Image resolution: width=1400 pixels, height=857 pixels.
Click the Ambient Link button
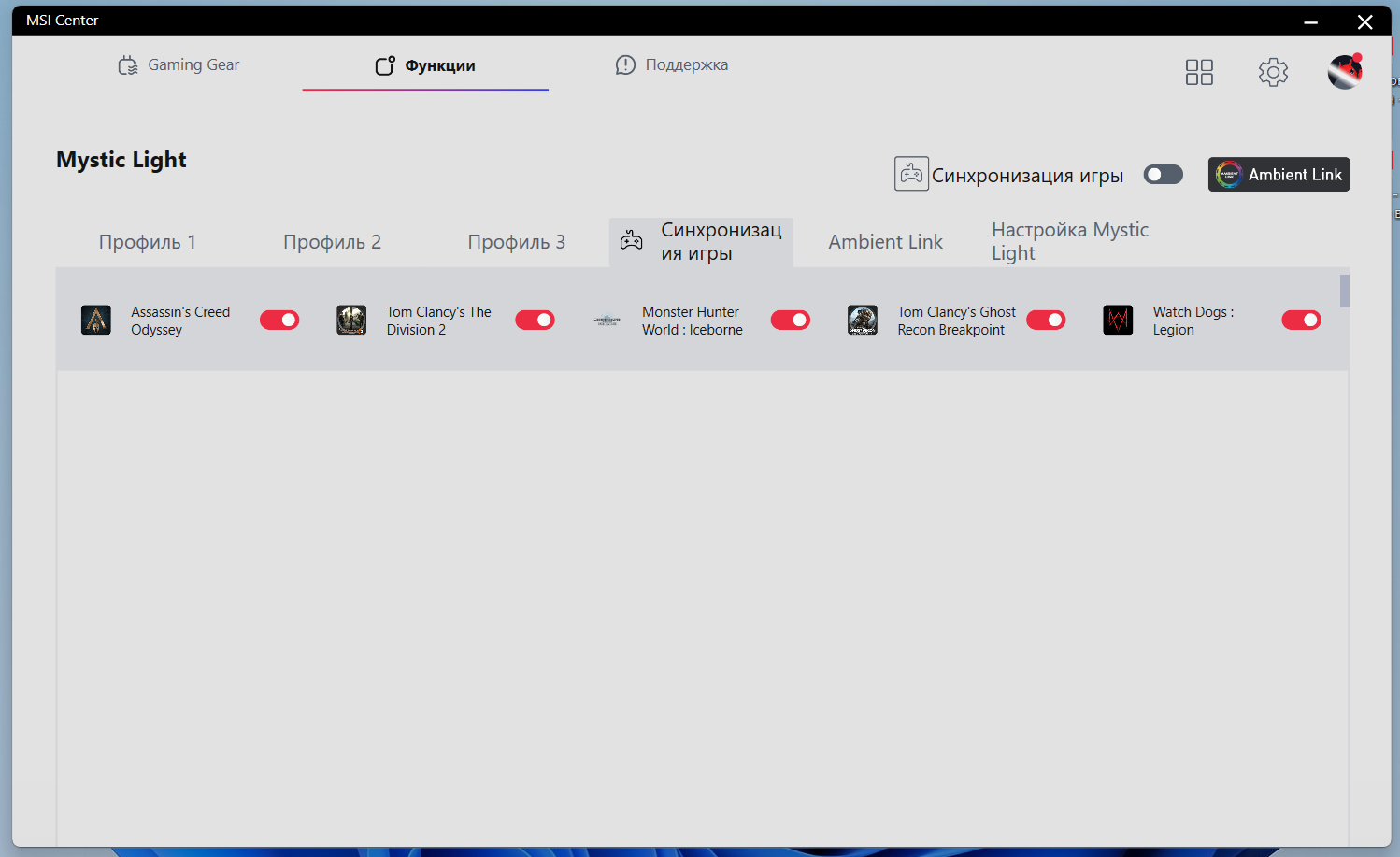[1279, 174]
